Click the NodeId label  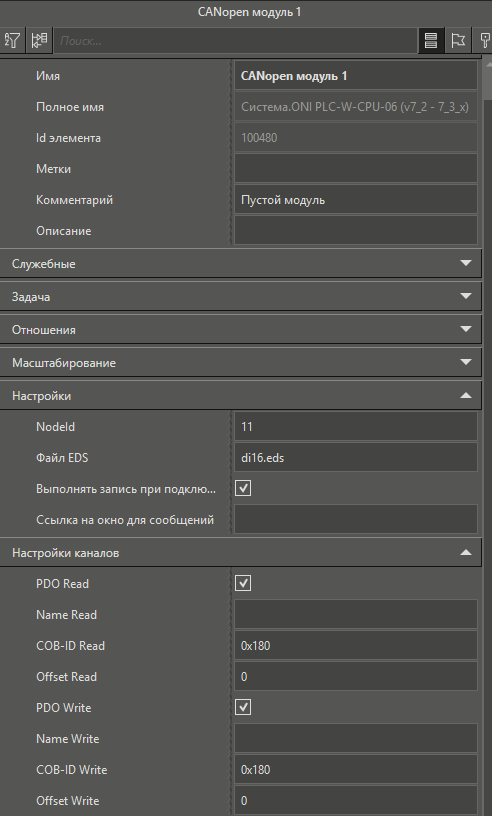56,427
